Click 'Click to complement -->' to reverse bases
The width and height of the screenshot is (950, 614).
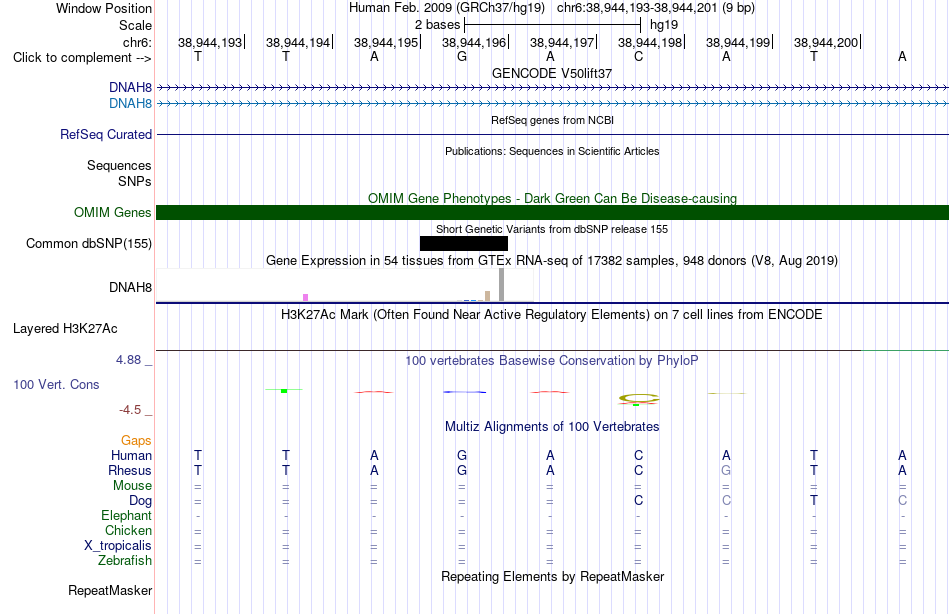pyautogui.click(x=82, y=58)
